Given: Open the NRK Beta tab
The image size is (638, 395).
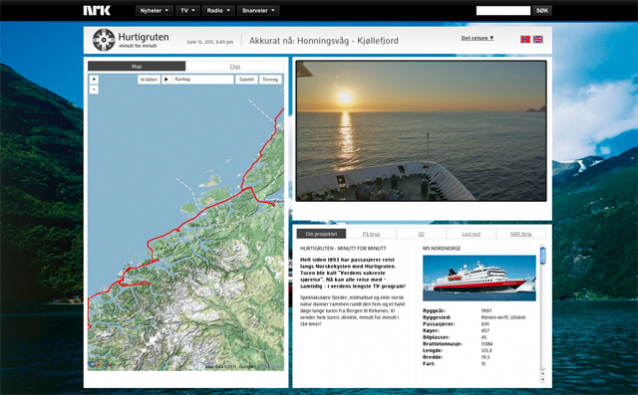Looking at the screenshot, I should [521, 234].
